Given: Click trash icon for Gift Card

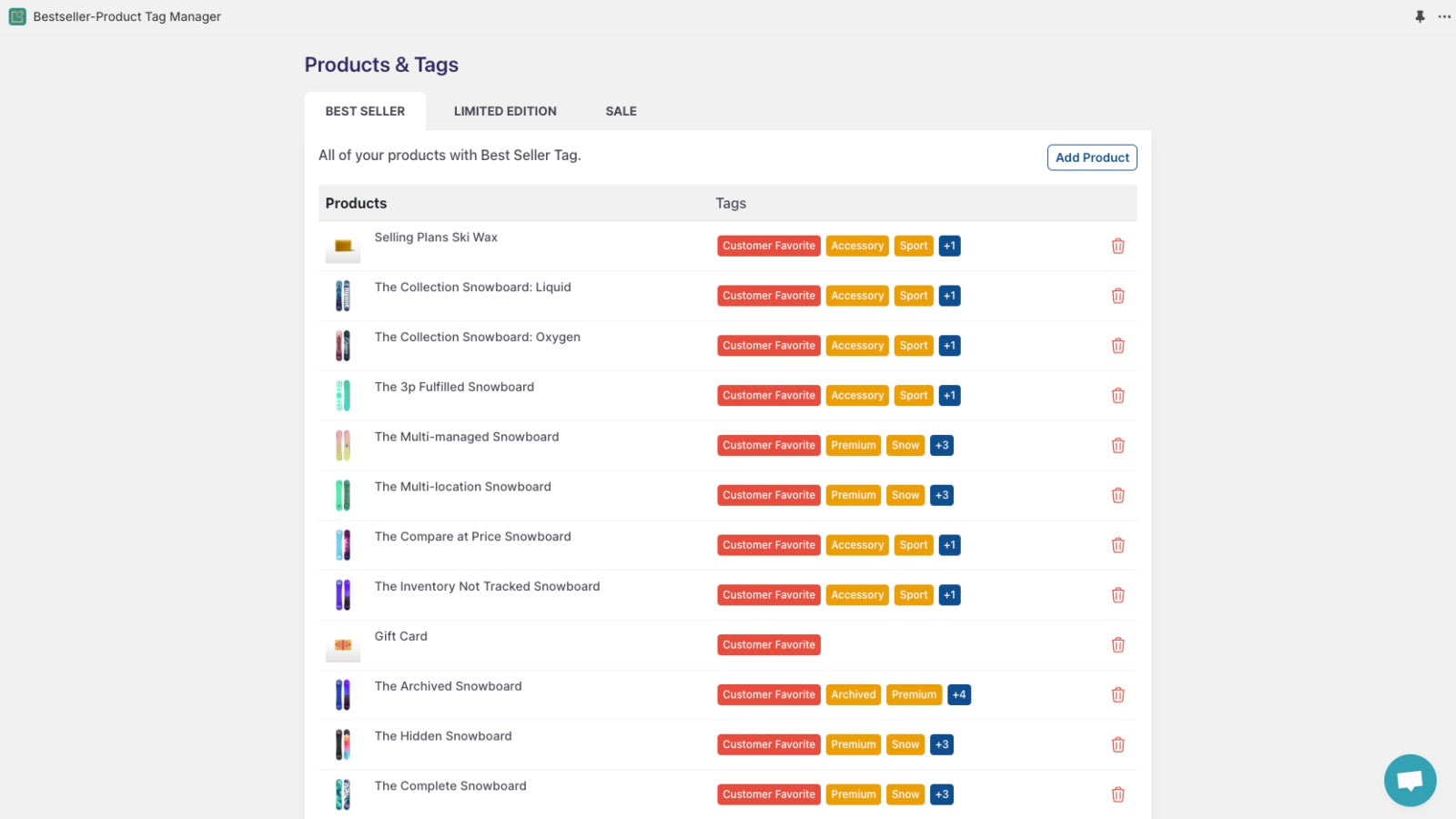Looking at the screenshot, I should pos(1117,645).
